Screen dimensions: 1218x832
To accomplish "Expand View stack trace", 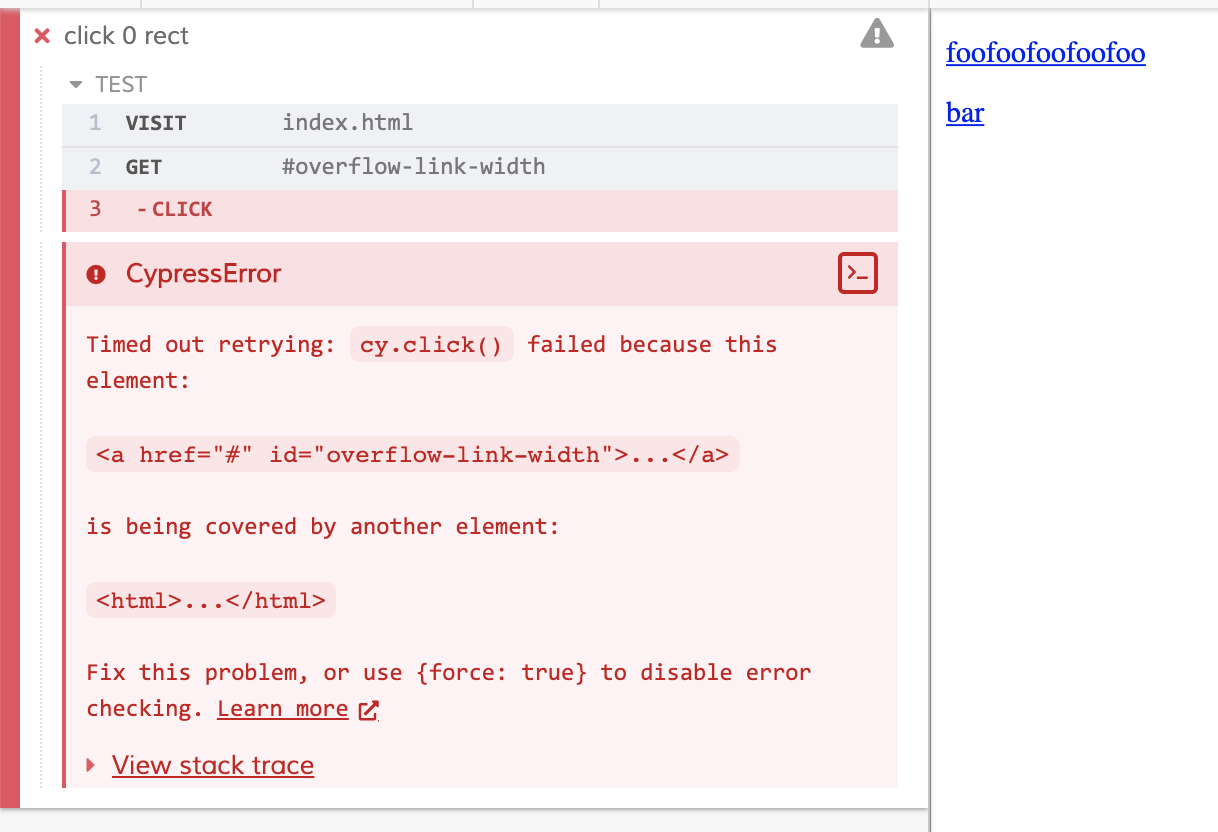I will 213,765.
